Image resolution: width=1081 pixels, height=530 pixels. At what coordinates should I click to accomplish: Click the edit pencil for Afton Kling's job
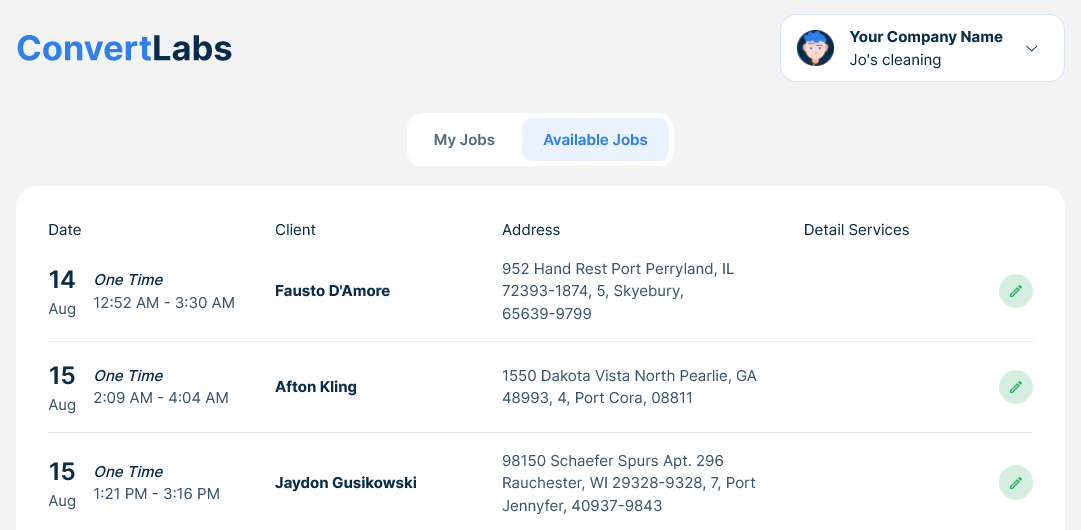tap(1016, 387)
